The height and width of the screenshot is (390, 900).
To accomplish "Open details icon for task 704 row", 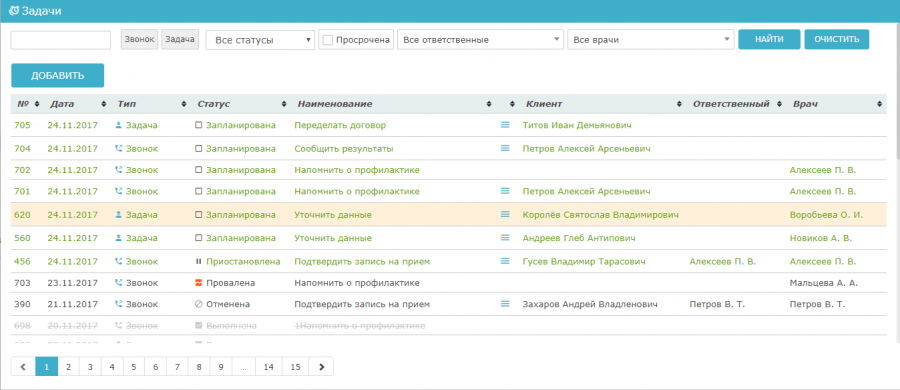I will 505,148.
